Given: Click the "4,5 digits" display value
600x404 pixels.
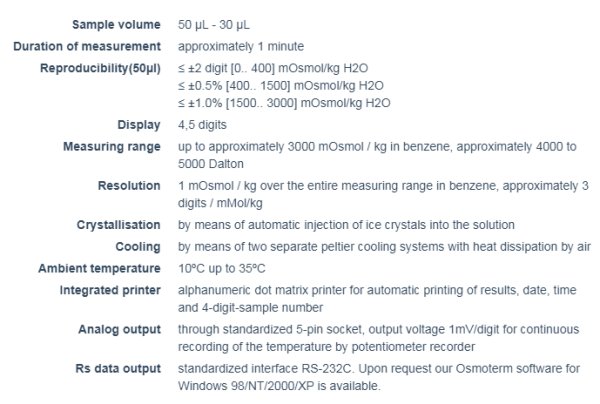Looking at the screenshot, I should 203,125.
